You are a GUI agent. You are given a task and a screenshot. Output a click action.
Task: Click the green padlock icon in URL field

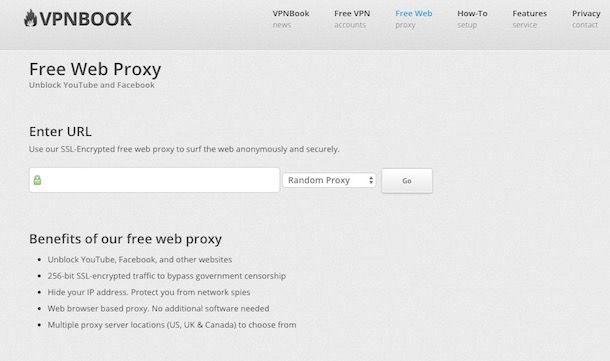tap(37, 180)
